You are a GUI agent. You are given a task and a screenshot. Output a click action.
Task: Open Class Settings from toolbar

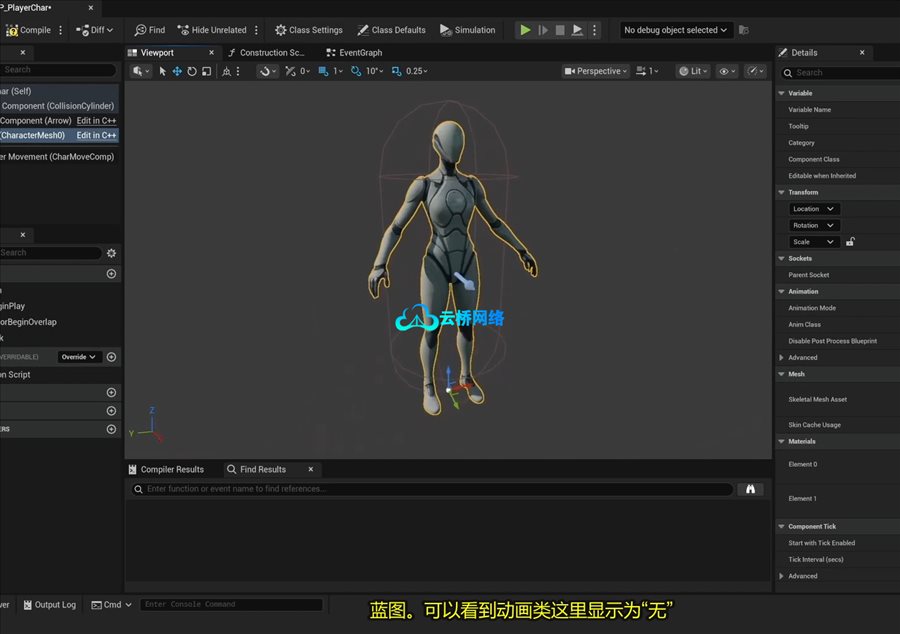click(309, 30)
